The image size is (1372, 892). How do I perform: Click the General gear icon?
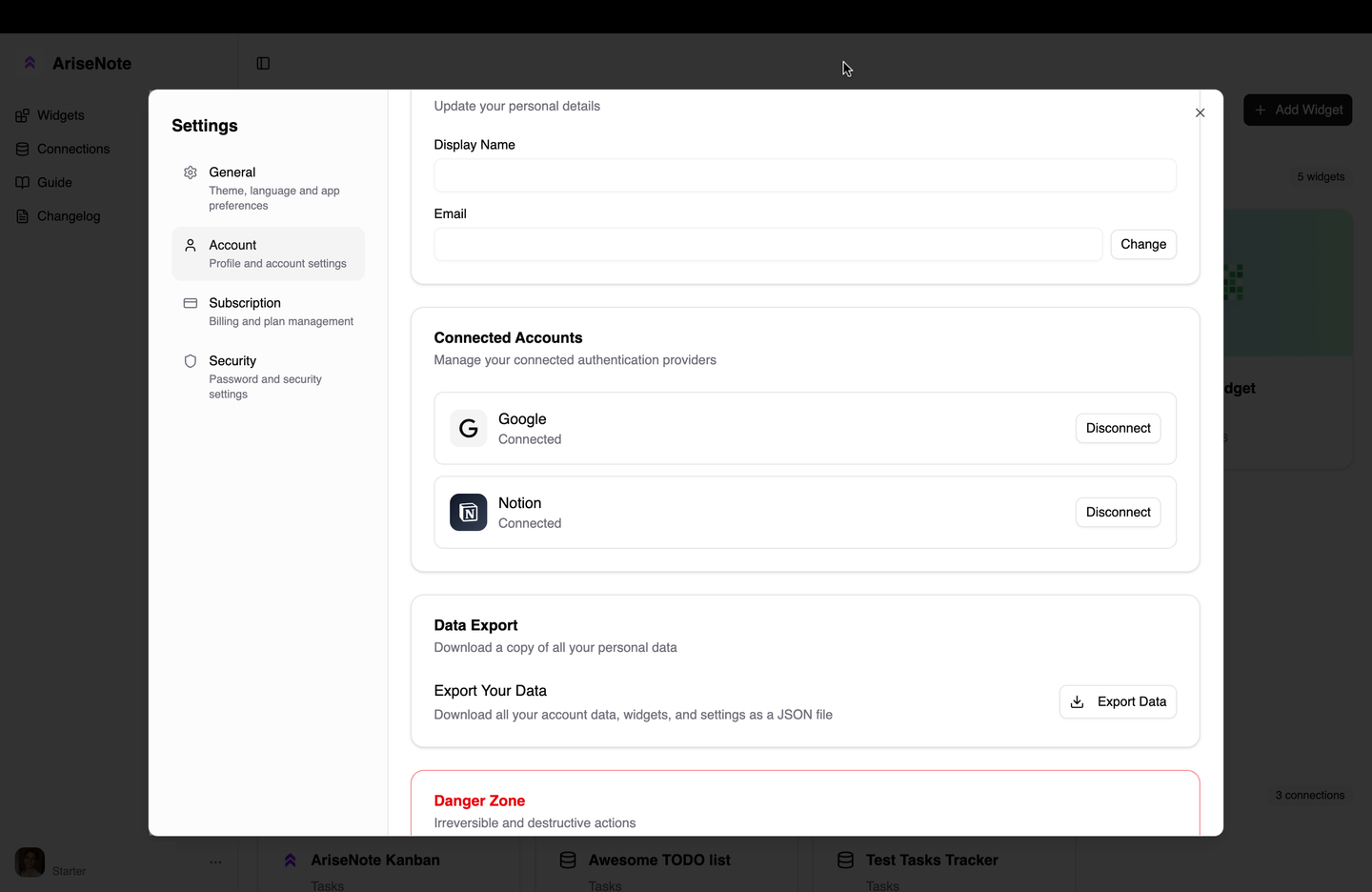tap(191, 172)
